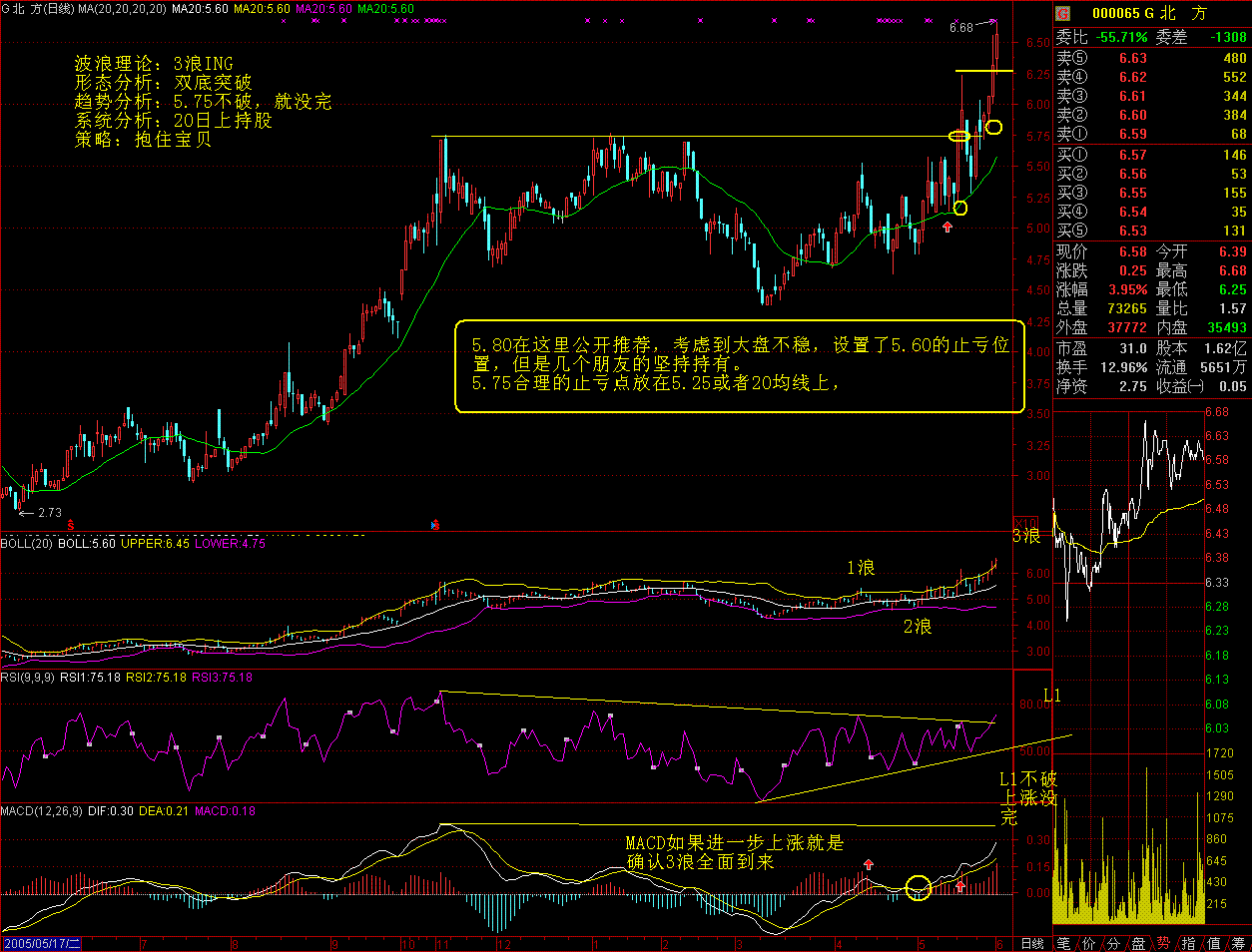The width and height of the screenshot is (1252, 952).
Task: Click the 涨跌 change value 0.25
Action: tap(1133, 270)
